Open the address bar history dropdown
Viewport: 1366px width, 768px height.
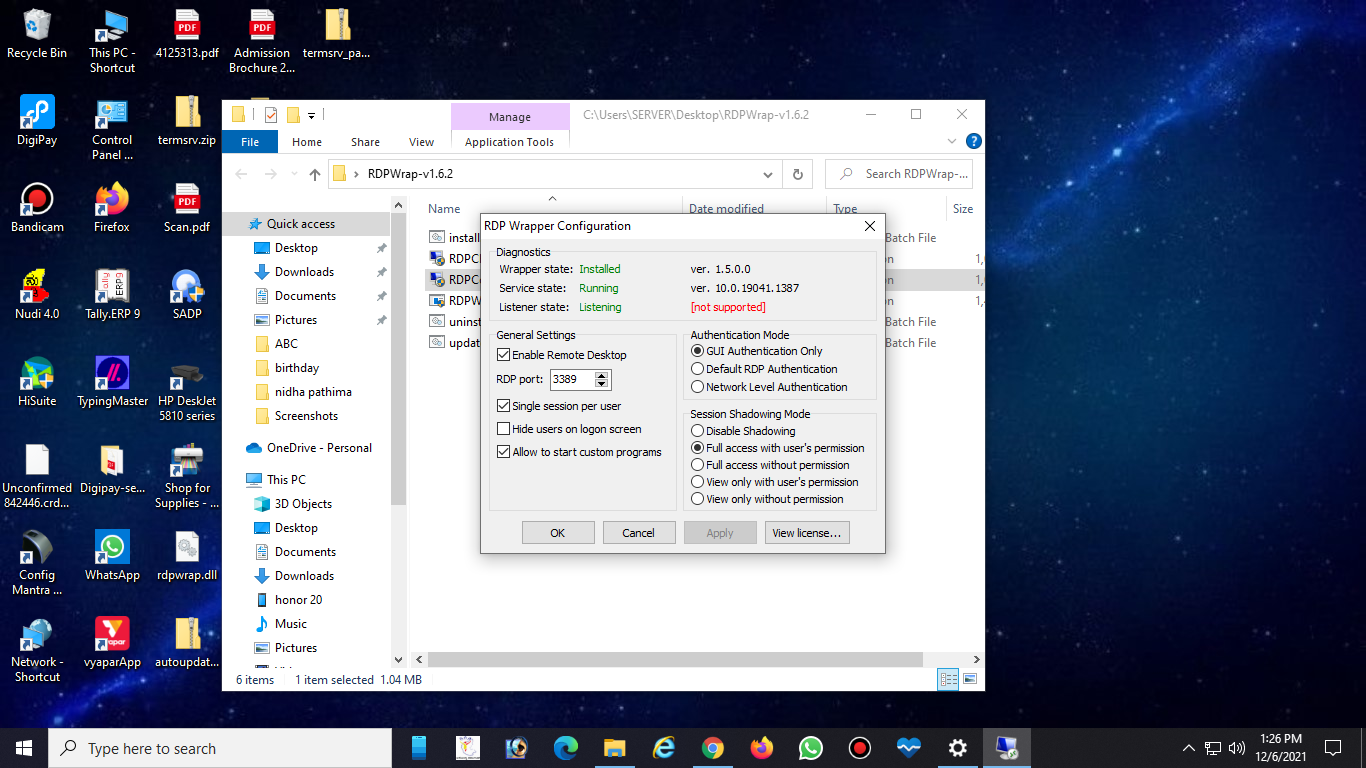tap(768, 174)
